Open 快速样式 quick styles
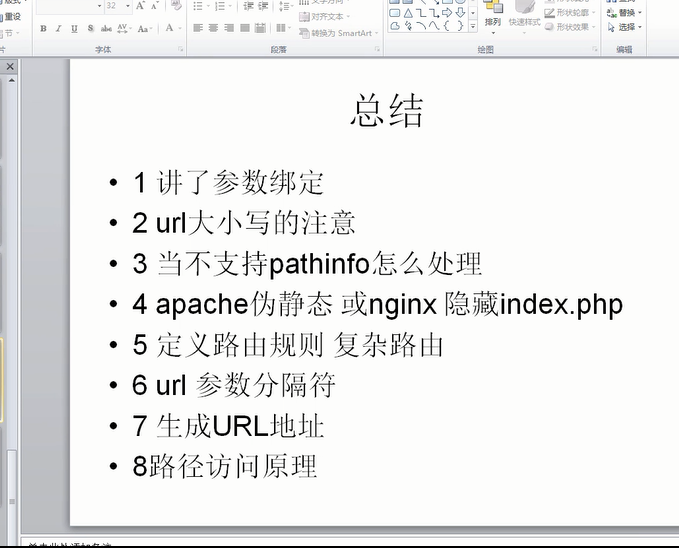This screenshot has width=679, height=548. tap(524, 16)
